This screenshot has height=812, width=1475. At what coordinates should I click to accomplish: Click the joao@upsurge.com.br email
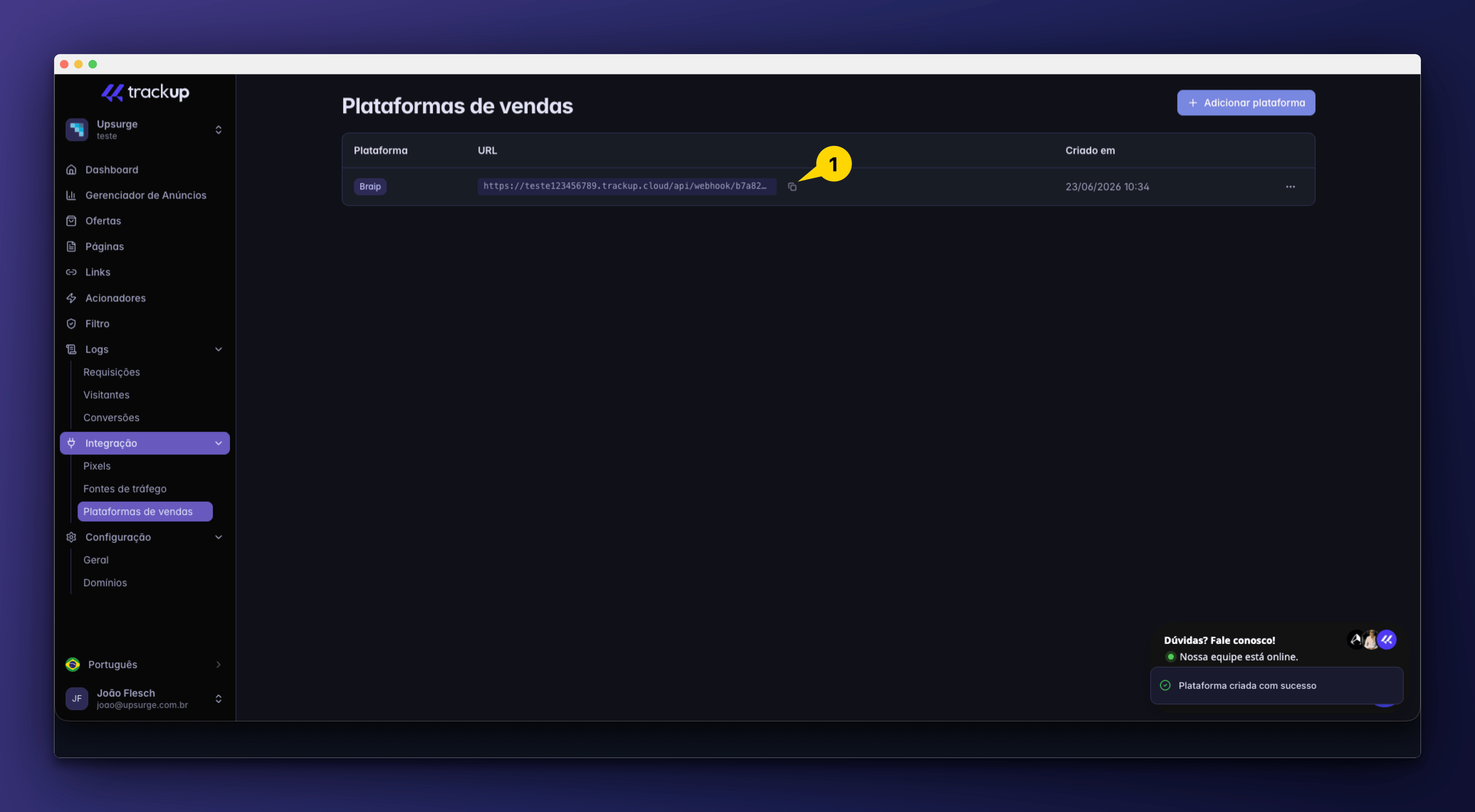(x=142, y=706)
